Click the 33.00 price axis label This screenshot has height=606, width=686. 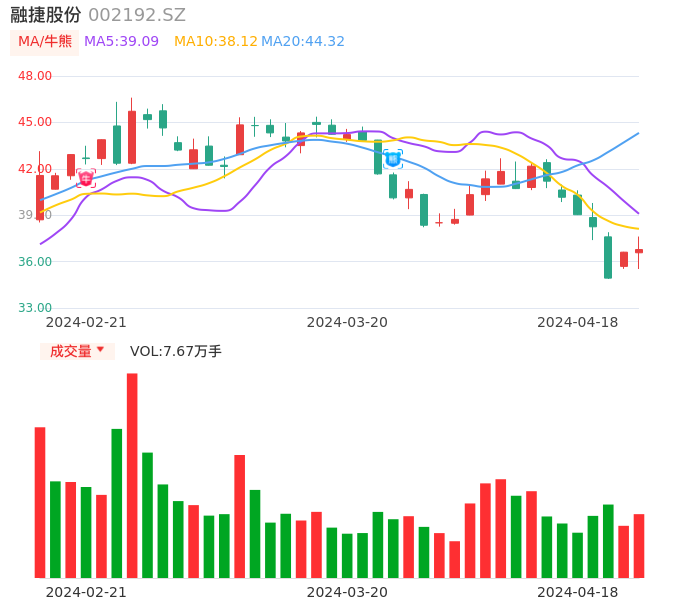click(35, 308)
